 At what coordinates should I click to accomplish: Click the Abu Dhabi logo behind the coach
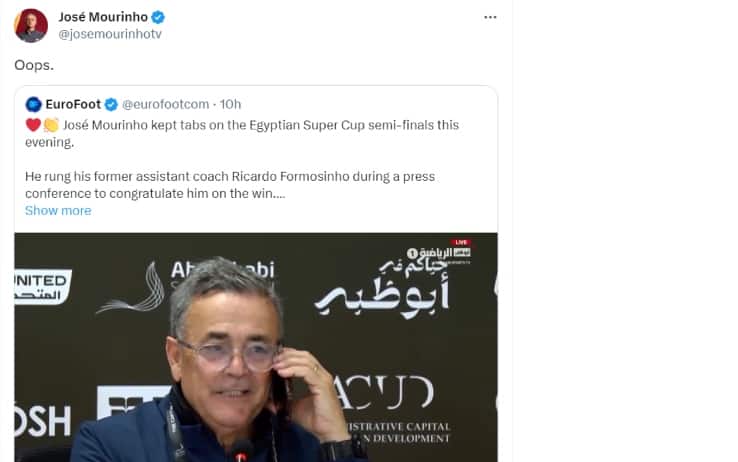tap(186, 285)
